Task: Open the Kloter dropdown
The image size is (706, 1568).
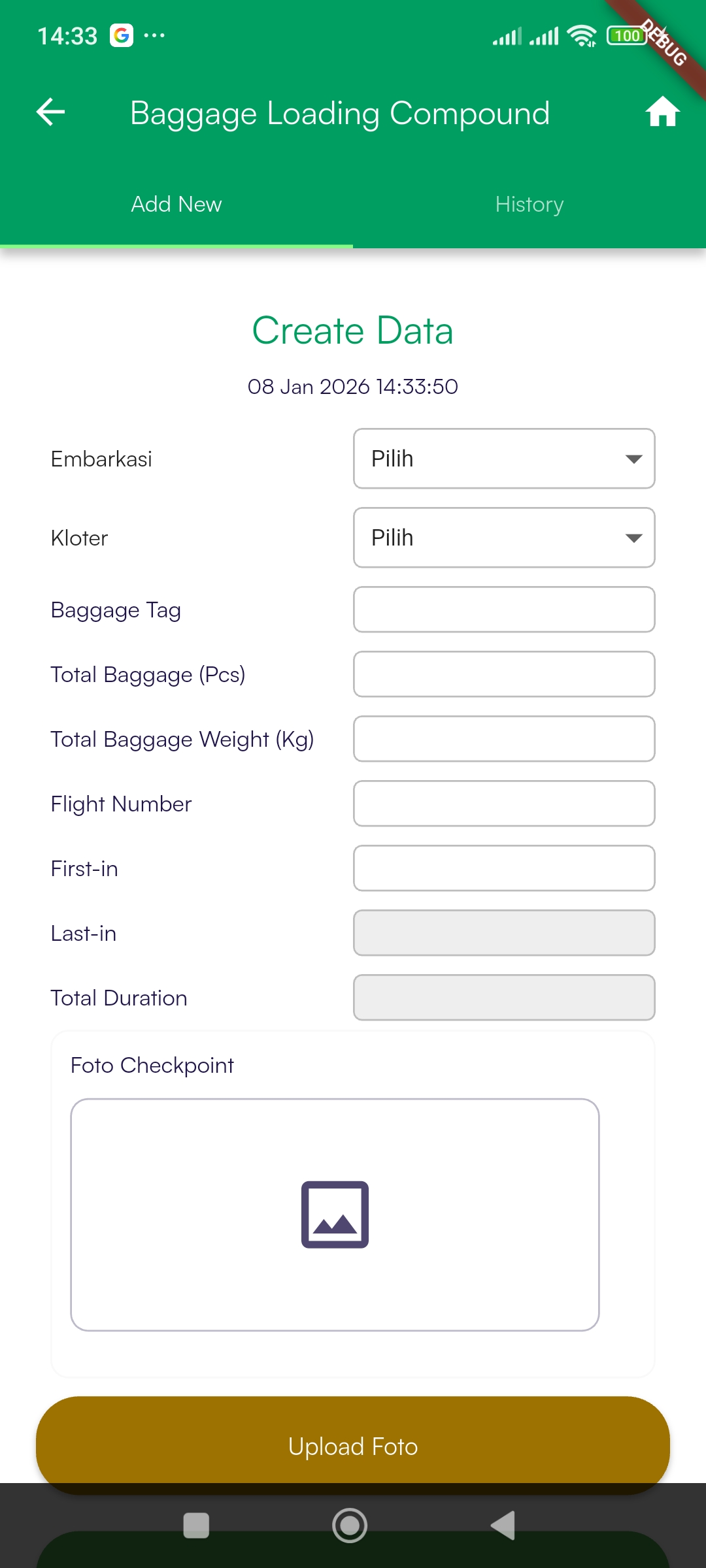Action: (x=504, y=538)
